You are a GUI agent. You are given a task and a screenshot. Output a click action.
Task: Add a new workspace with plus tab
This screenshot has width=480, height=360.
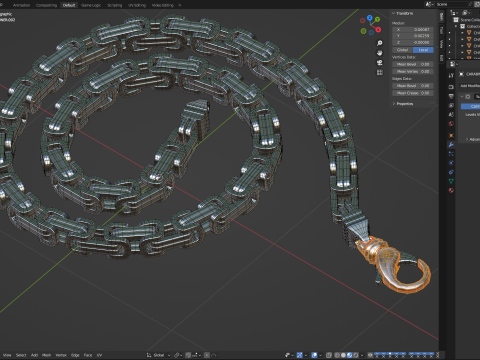click(180, 5)
